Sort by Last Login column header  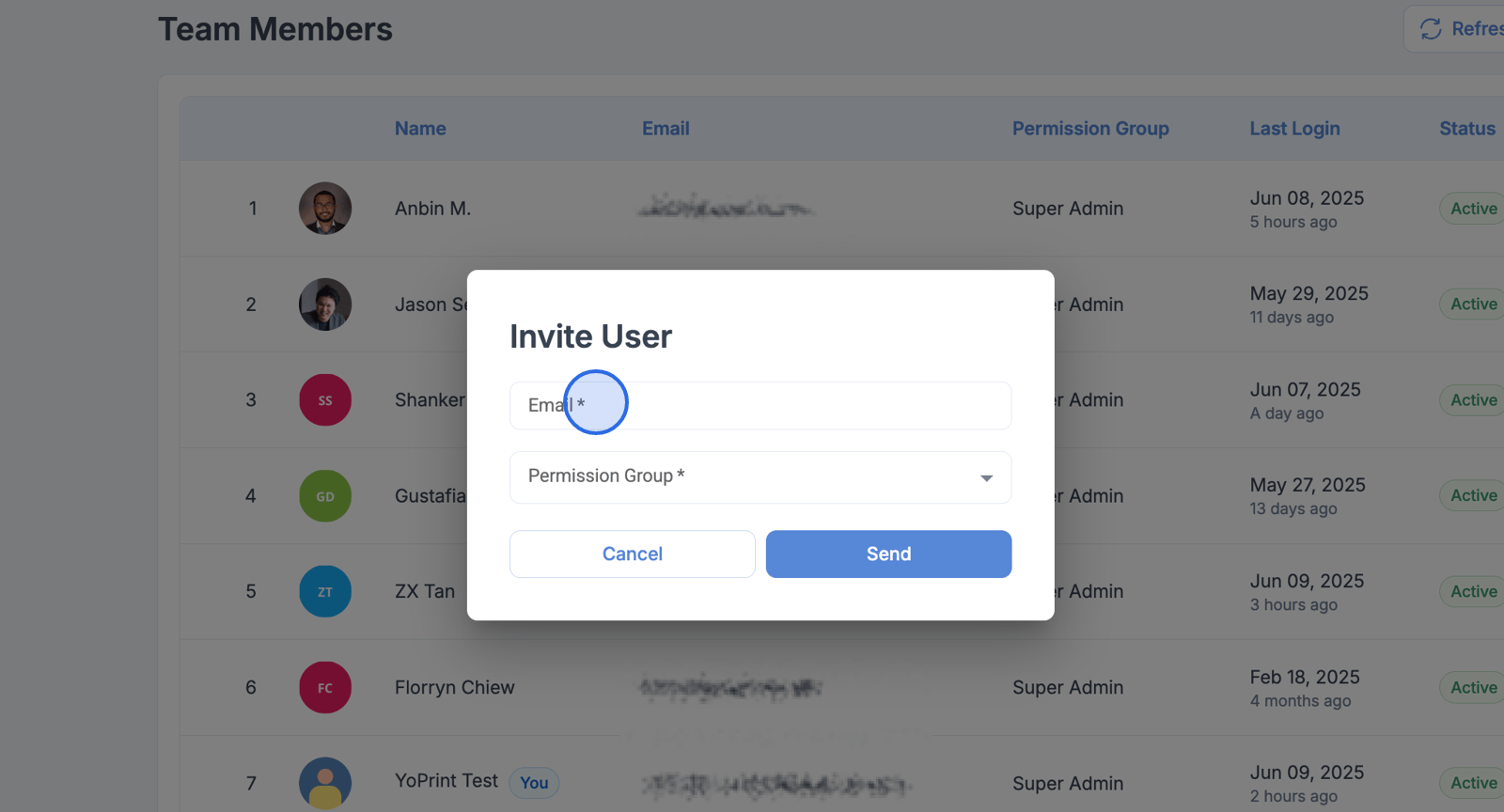click(1294, 129)
